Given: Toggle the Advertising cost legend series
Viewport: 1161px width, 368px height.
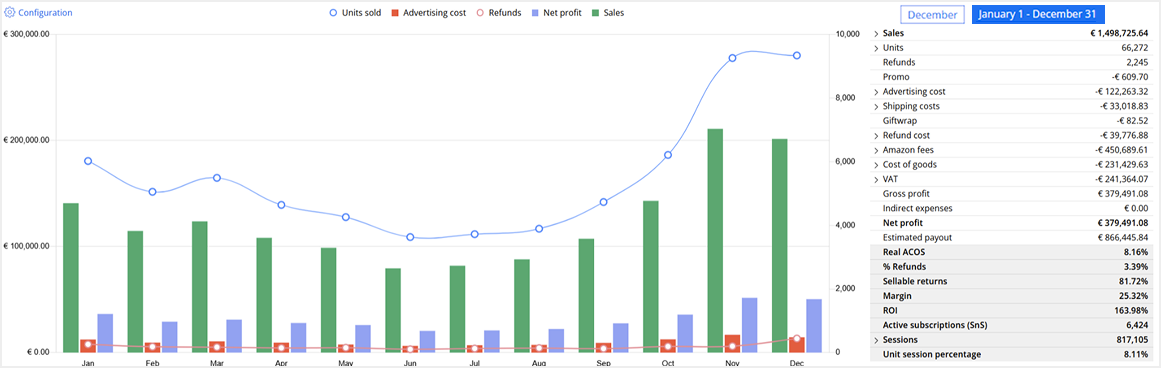Looking at the screenshot, I should (429, 13).
